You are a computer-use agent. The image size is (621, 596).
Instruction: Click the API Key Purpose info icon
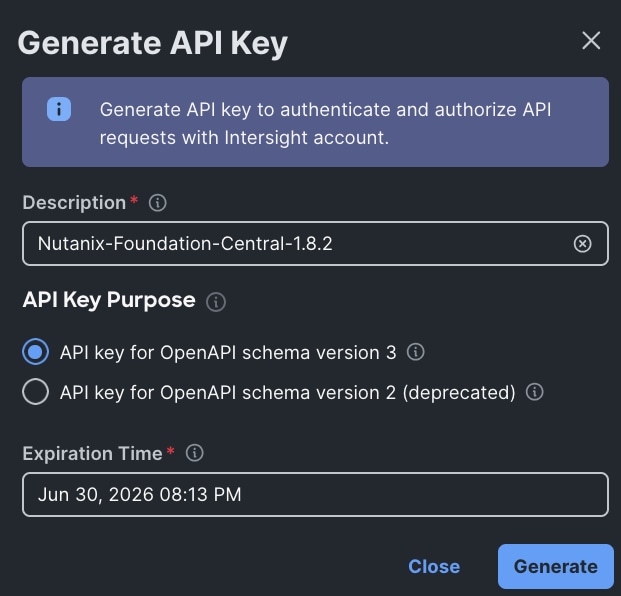216,302
